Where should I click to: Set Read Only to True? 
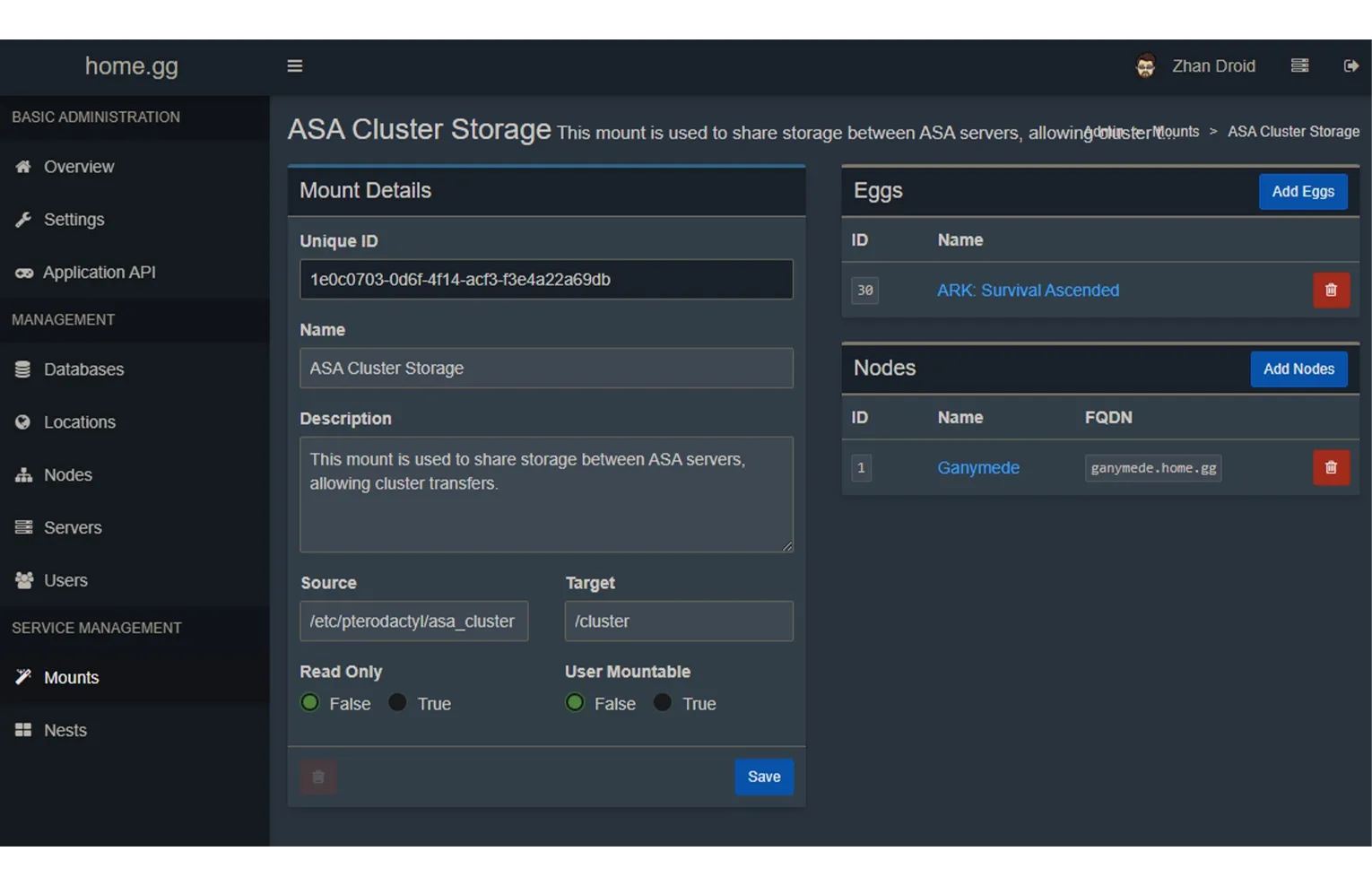pyautogui.click(x=397, y=703)
